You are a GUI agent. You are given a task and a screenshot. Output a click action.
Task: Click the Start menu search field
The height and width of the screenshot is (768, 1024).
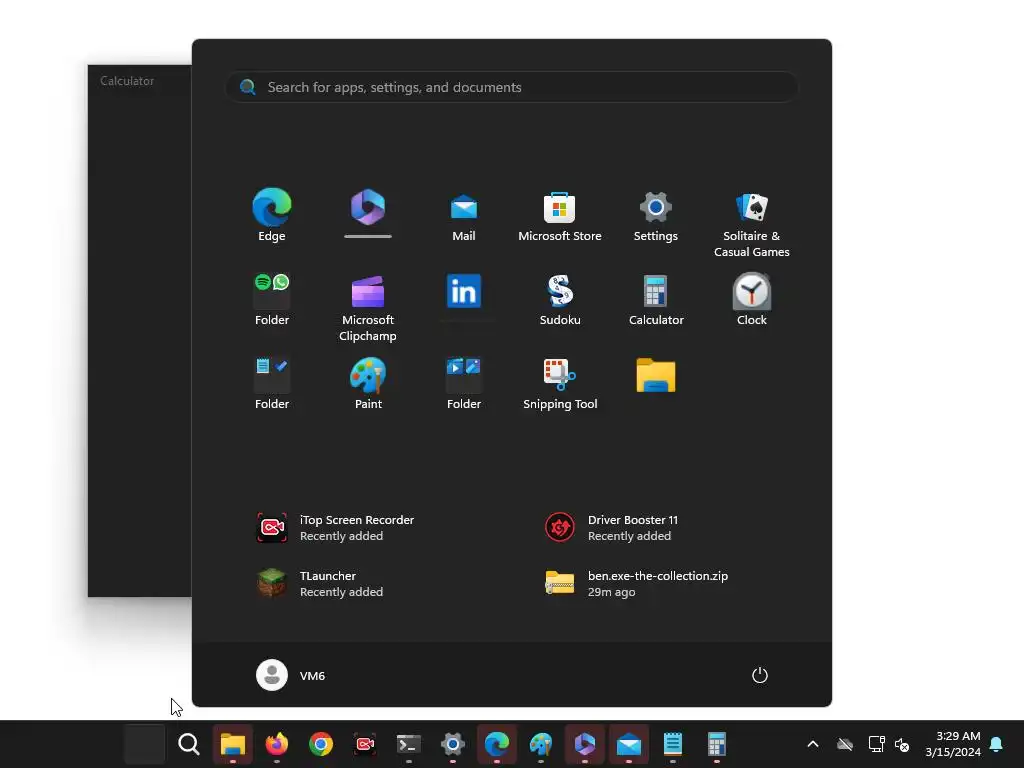[512, 88]
